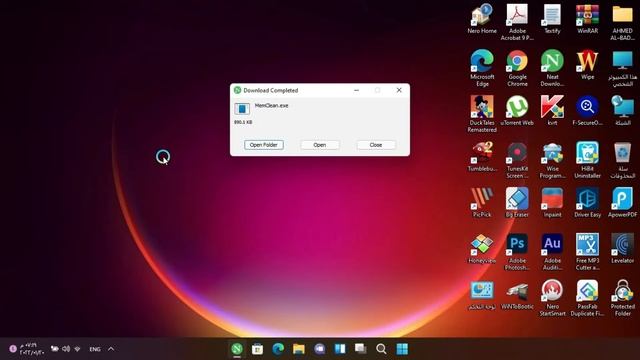Open the downloaded MemClean.exe file
This screenshot has width=640, height=360.
click(320, 145)
